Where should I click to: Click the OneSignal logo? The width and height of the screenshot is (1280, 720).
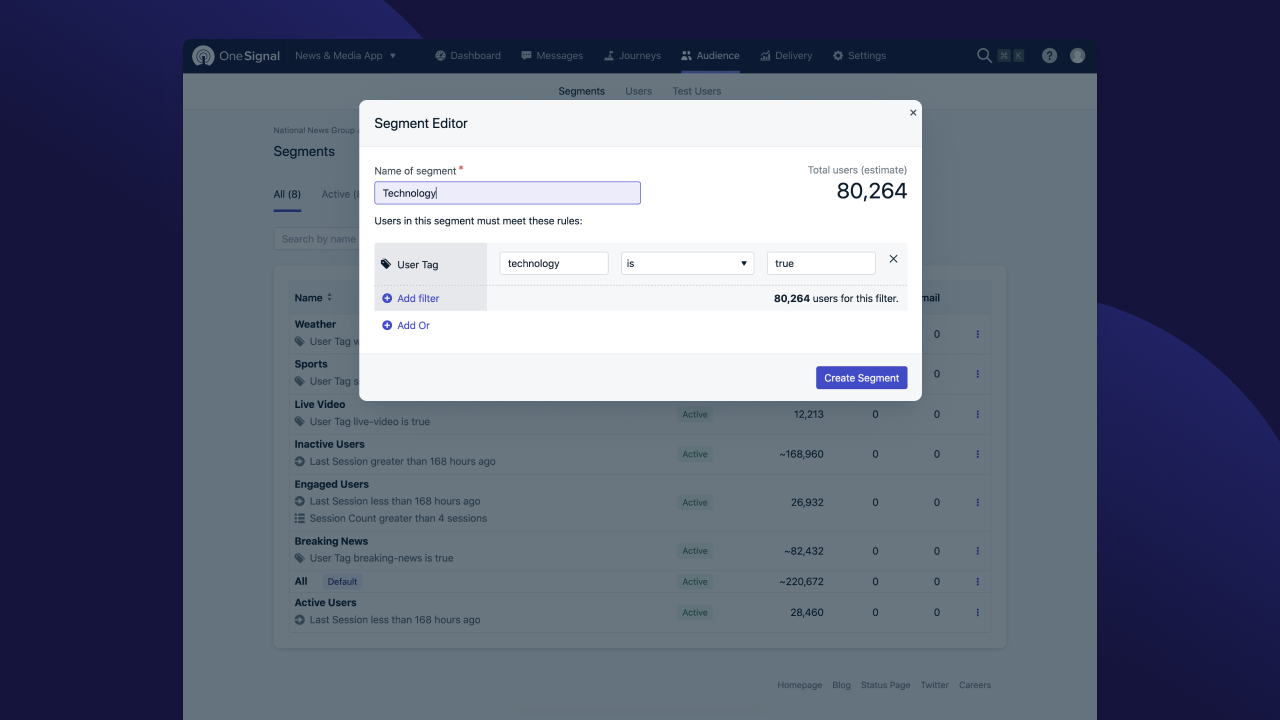(236, 56)
